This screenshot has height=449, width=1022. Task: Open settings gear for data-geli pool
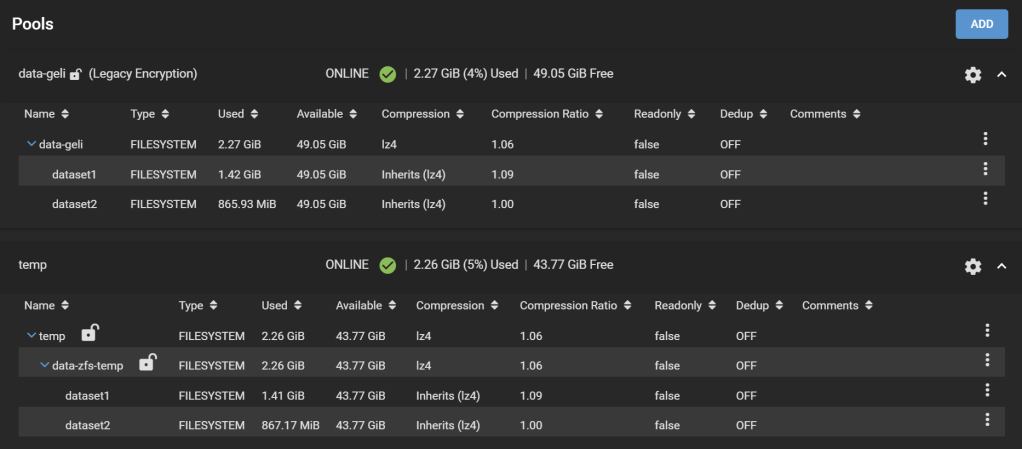tap(972, 75)
